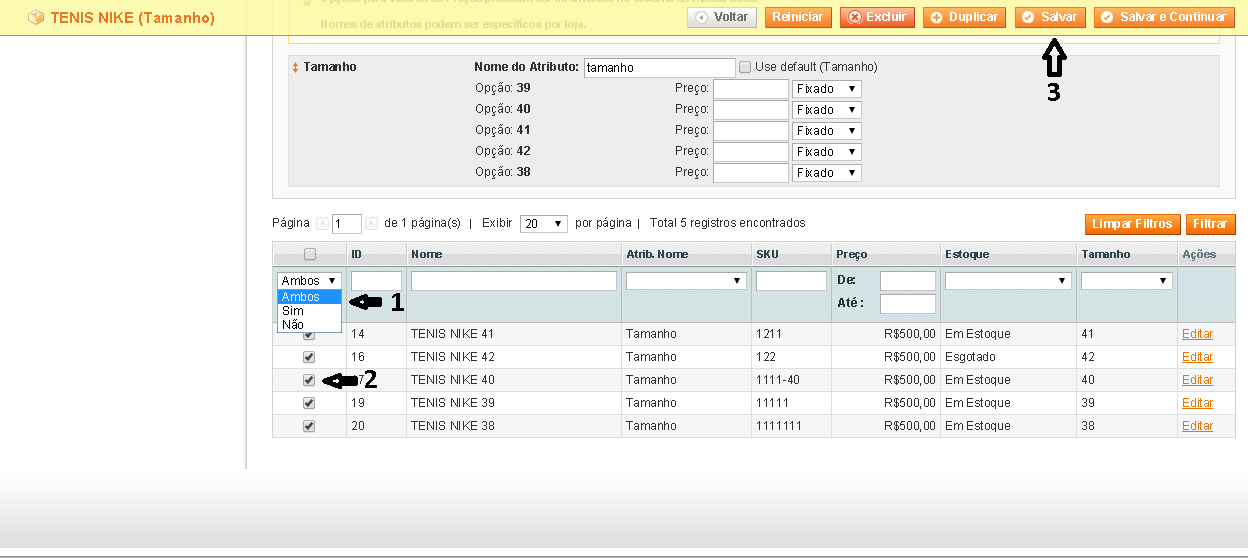Click the page number input field
Viewport: 1248px width, 558px height.
tap(347, 224)
